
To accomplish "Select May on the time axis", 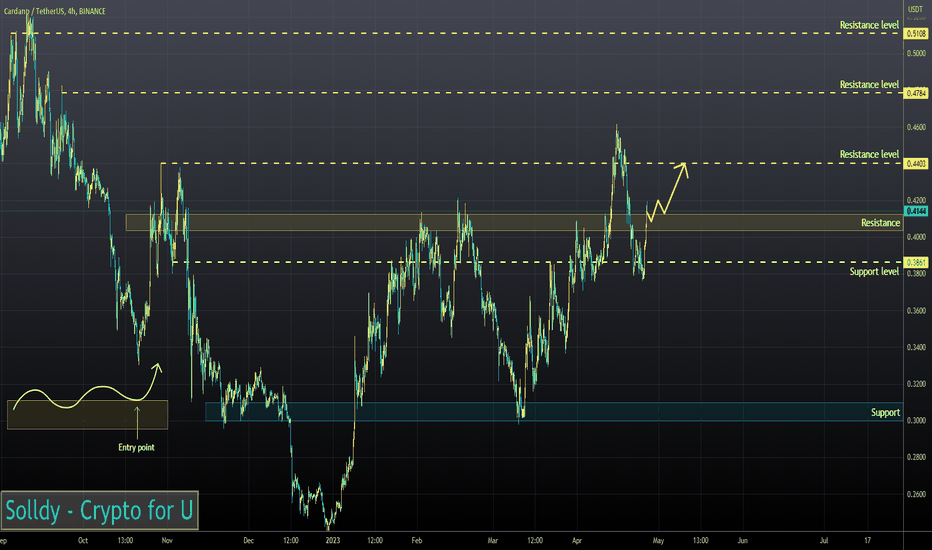I will click(658, 540).
